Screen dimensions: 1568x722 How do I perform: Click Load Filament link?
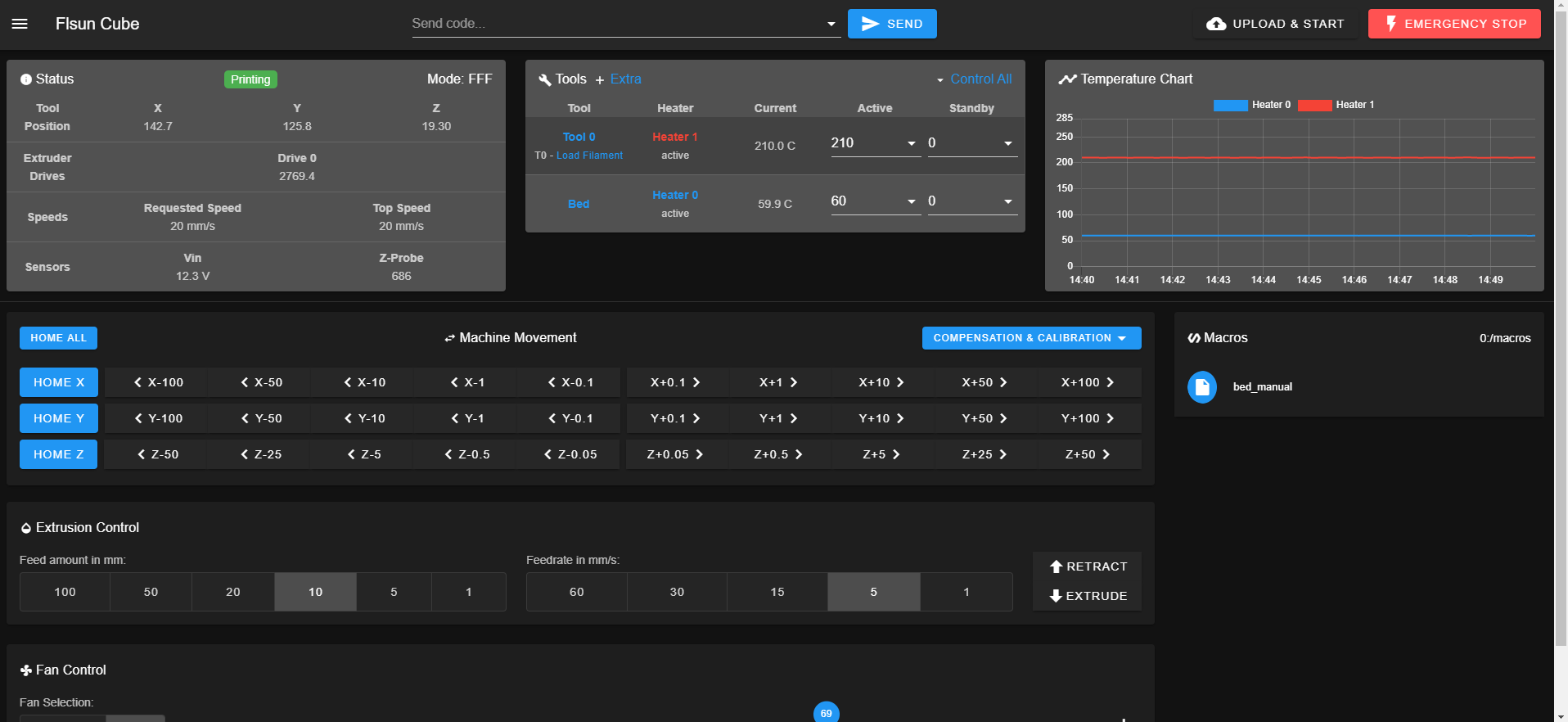[x=589, y=156]
